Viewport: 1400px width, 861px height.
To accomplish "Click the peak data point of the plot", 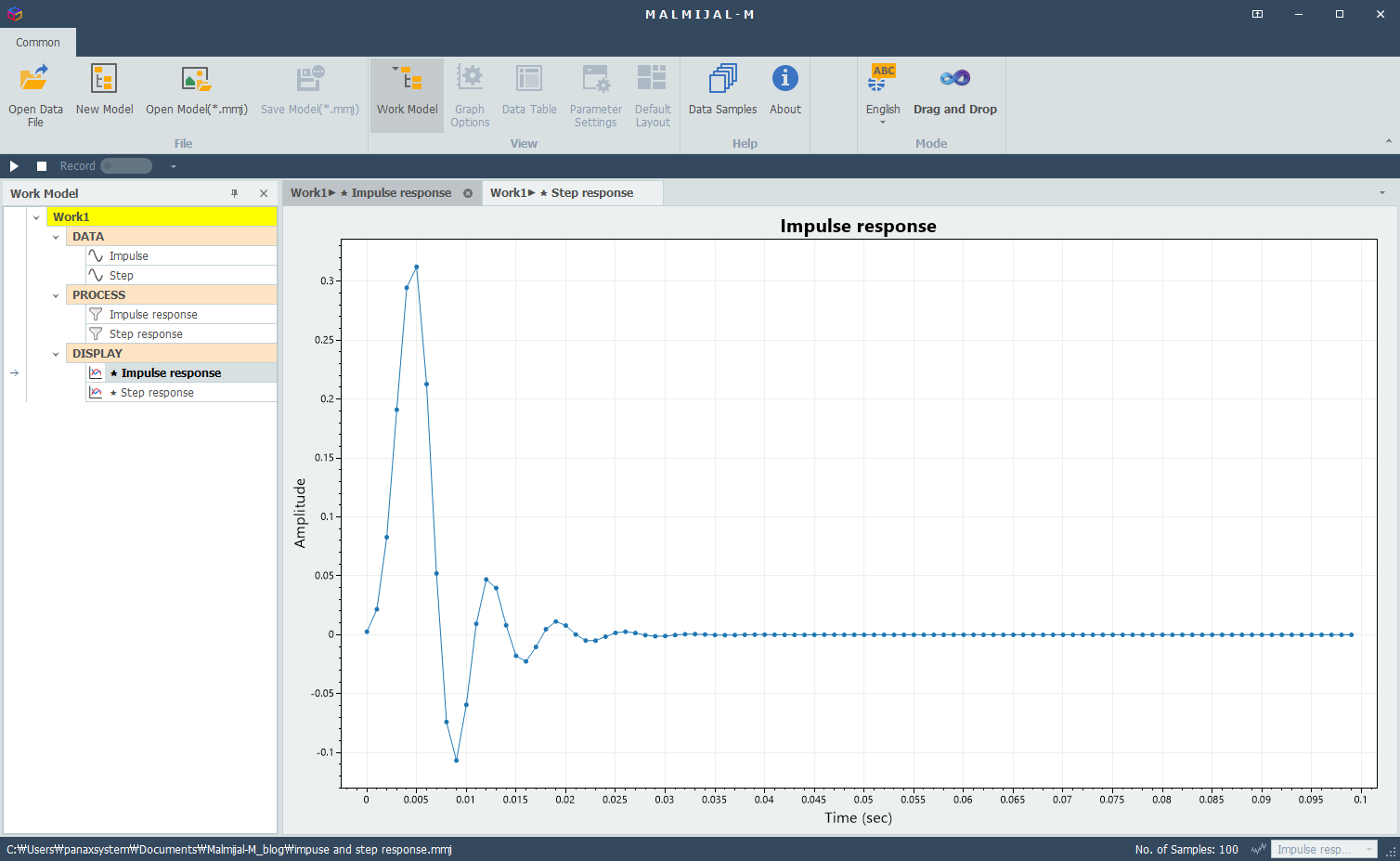I will 416,267.
